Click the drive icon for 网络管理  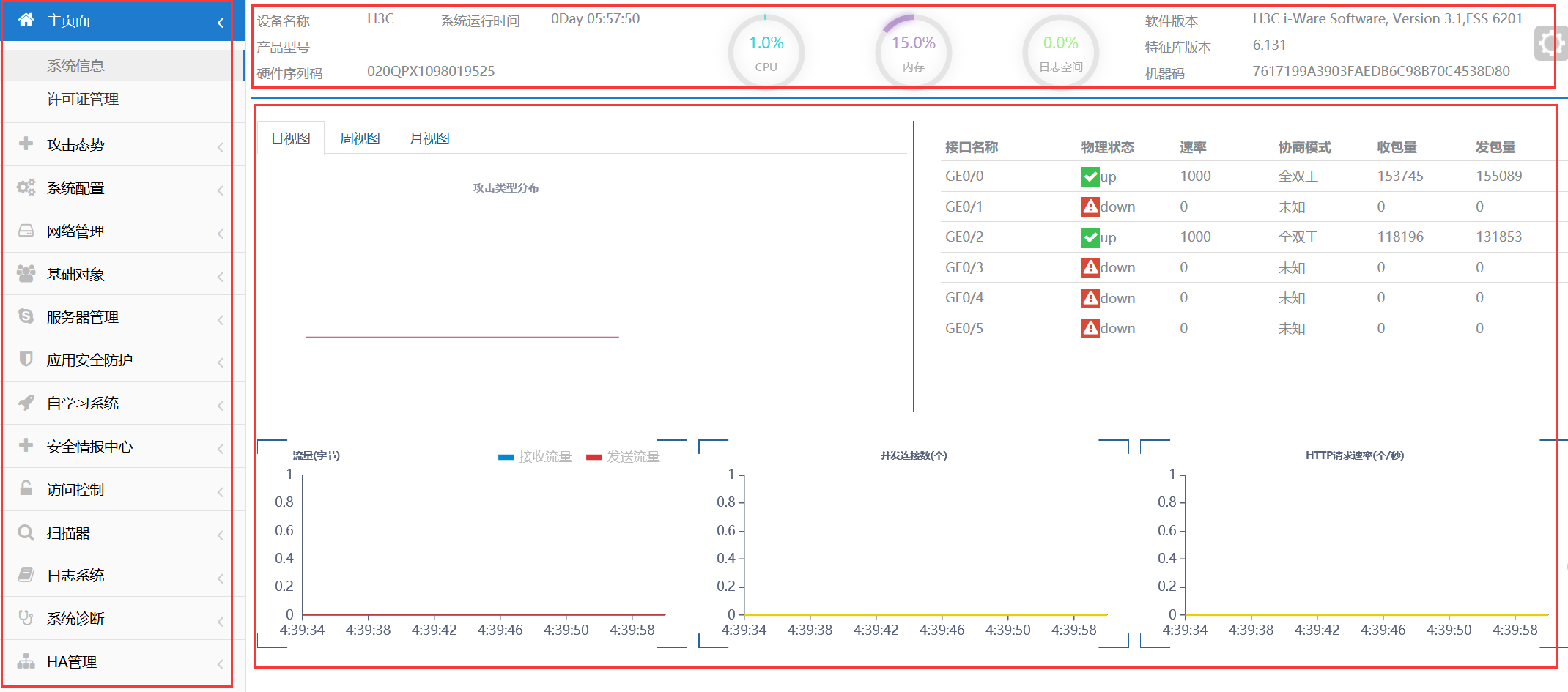pyautogui.click(x=26, y=231)
